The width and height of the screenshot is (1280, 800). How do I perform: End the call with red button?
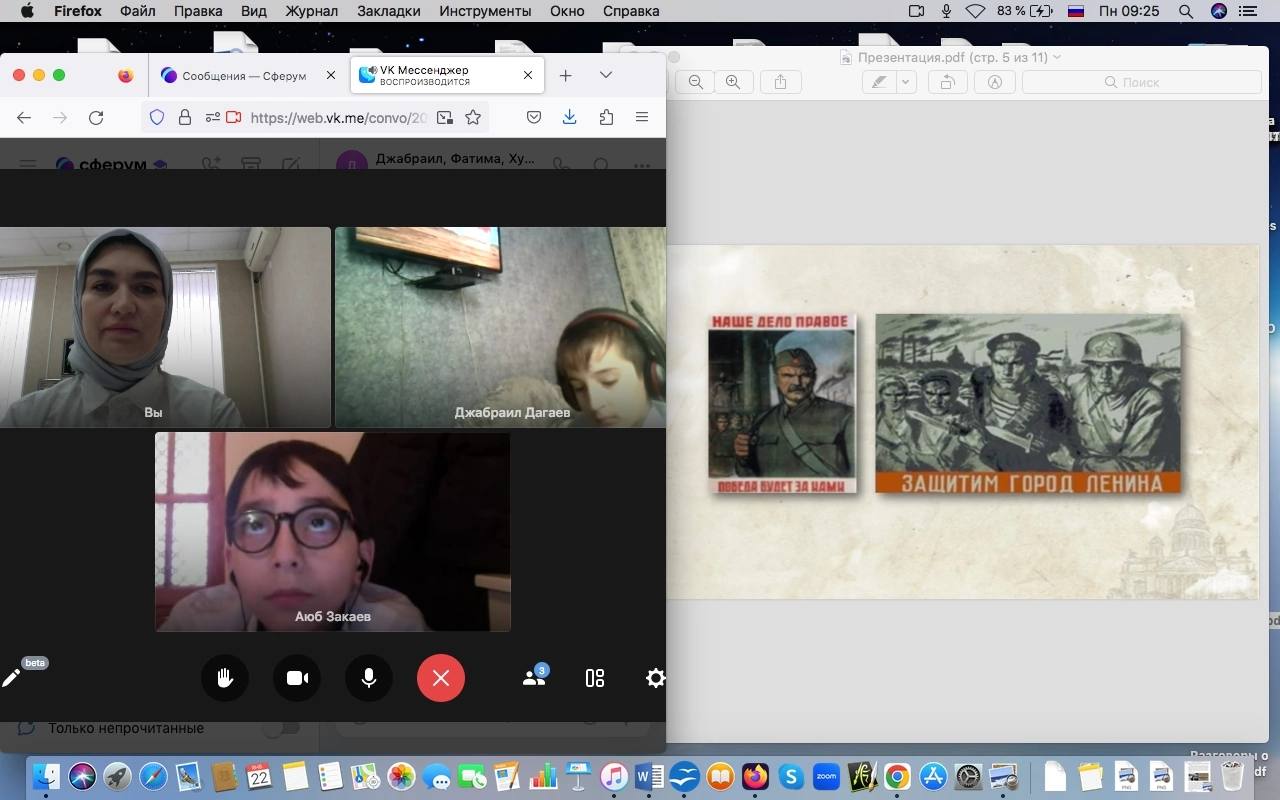tap(441, 678)
